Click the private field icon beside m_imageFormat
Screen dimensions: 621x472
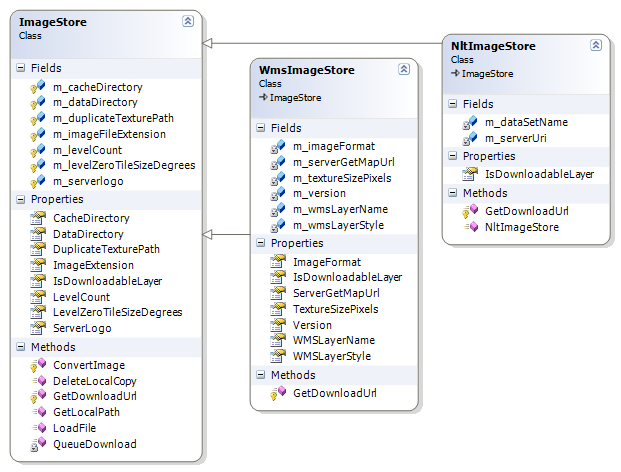coord(278,147)
